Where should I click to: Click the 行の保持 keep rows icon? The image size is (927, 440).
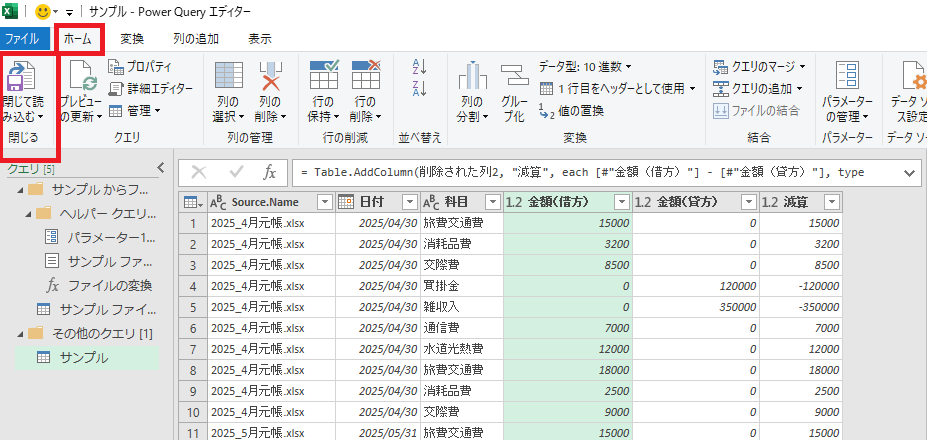[323, 78]
